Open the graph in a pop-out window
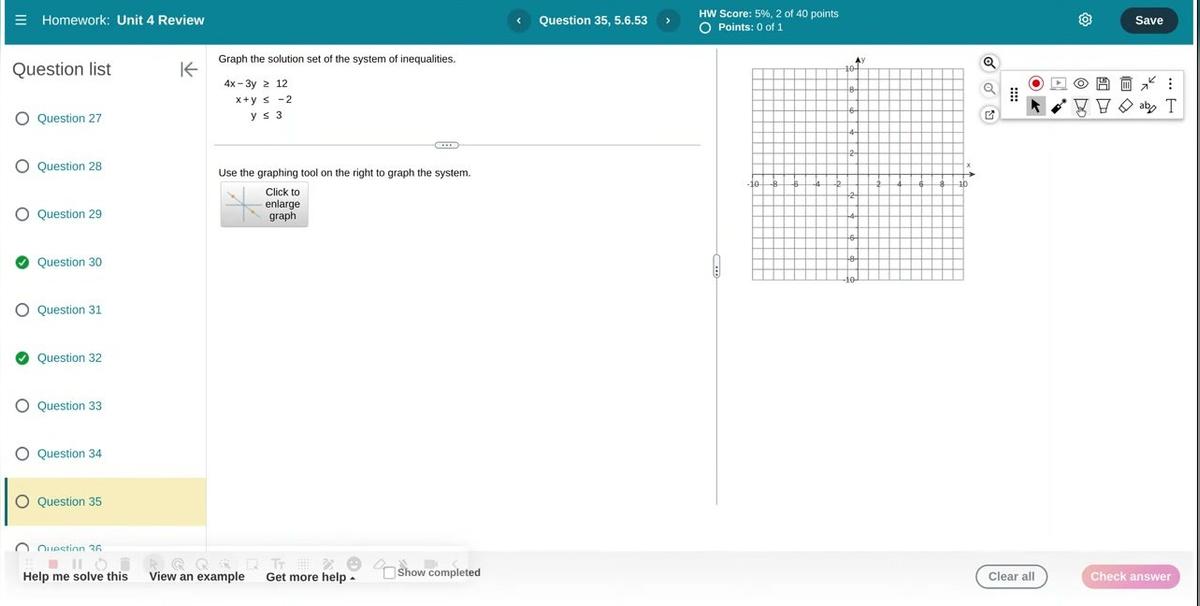The height and width of the screenshot is (606, 1200). click(x=989, y=115)
